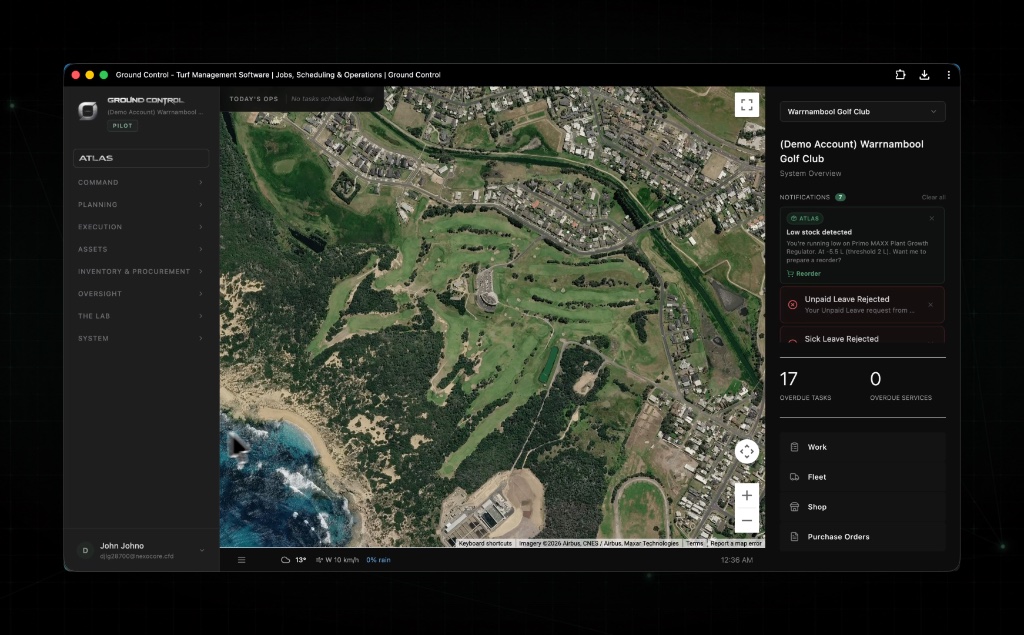
Task: Expand the EXECUTION menu section
Action: click(140, 227)
